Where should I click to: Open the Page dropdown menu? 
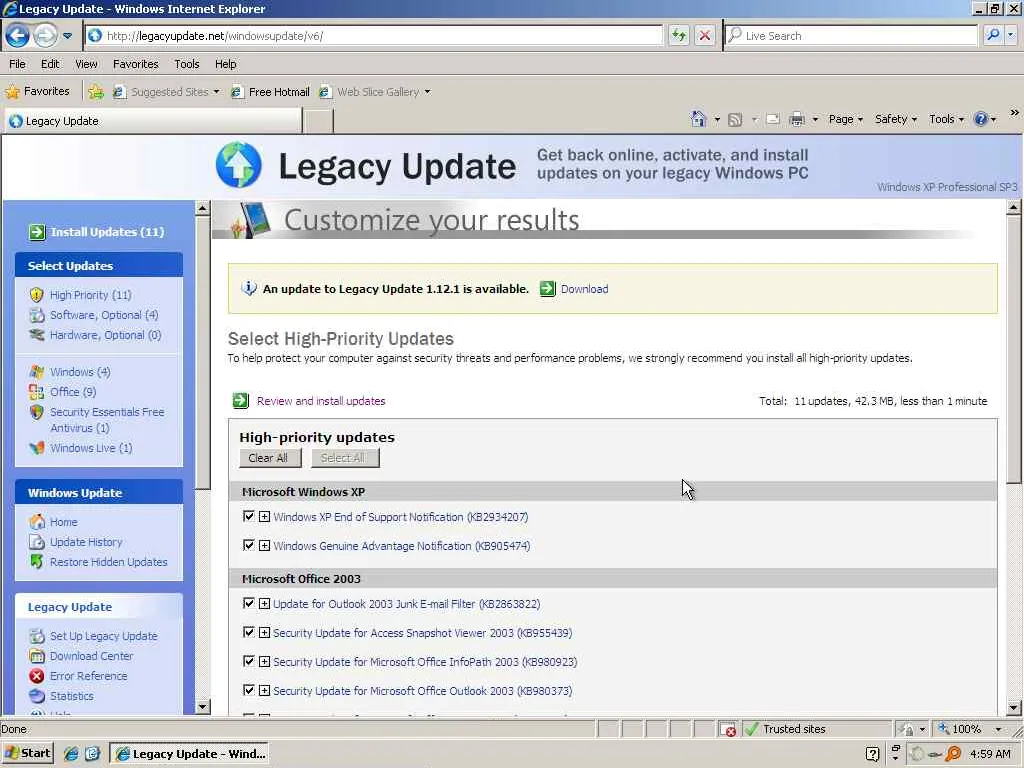(846, 119)
